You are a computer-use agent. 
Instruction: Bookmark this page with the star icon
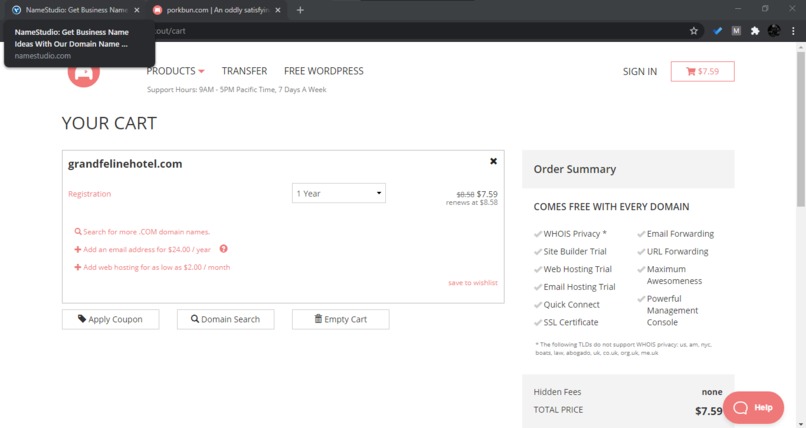(x=694, y=31)
